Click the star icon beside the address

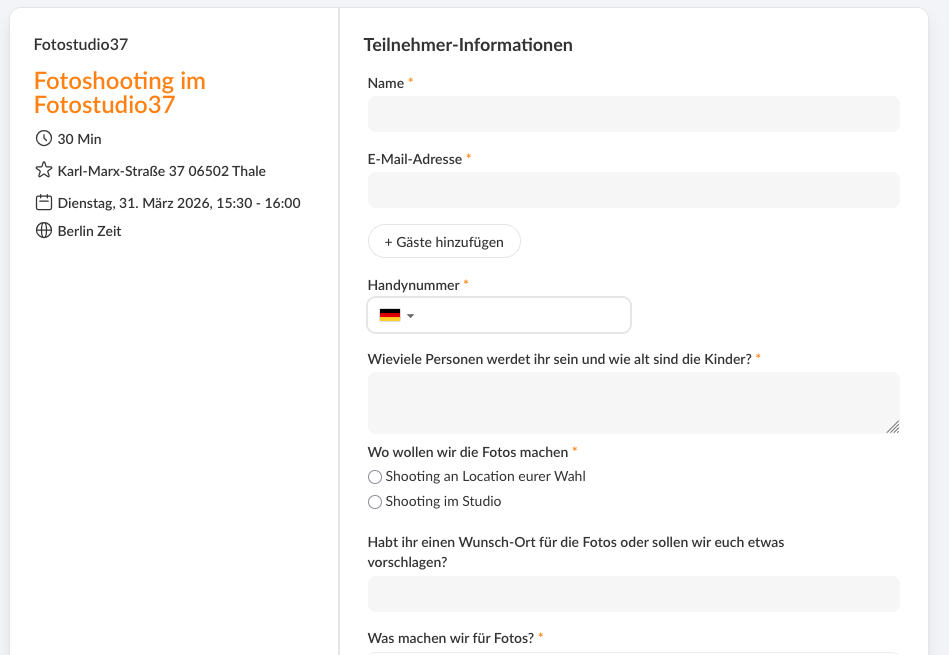click(43, 170)
